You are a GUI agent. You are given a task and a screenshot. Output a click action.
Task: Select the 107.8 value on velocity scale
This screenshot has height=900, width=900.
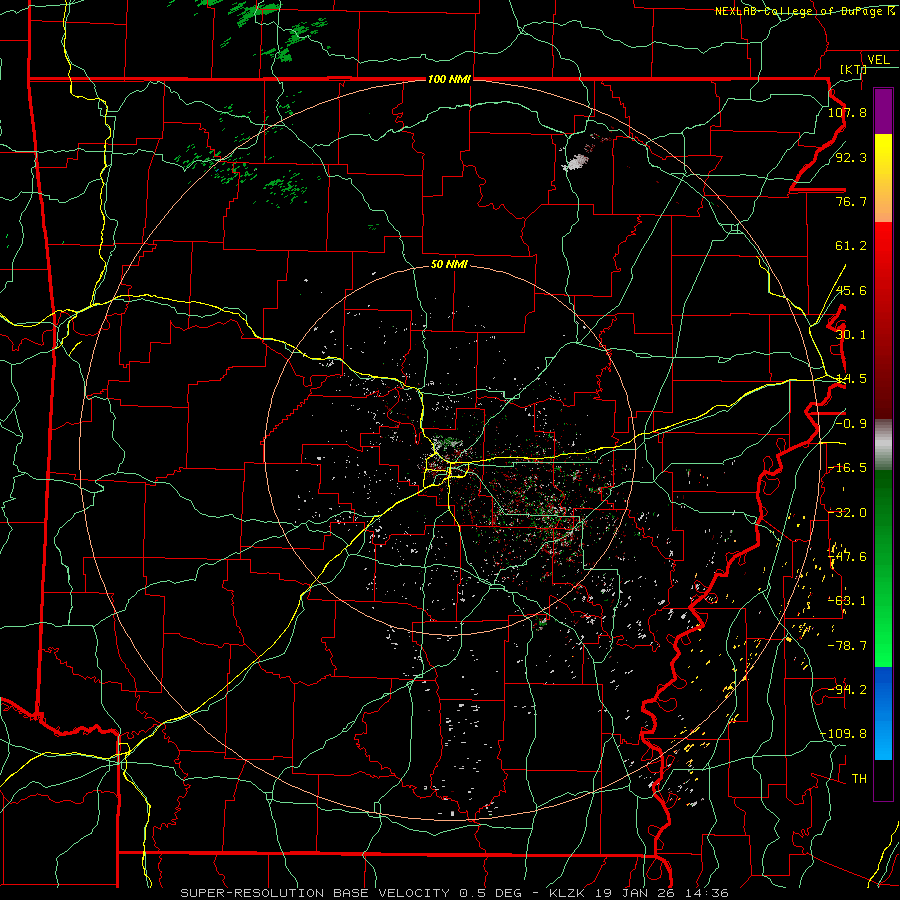(x=847, y=112)
